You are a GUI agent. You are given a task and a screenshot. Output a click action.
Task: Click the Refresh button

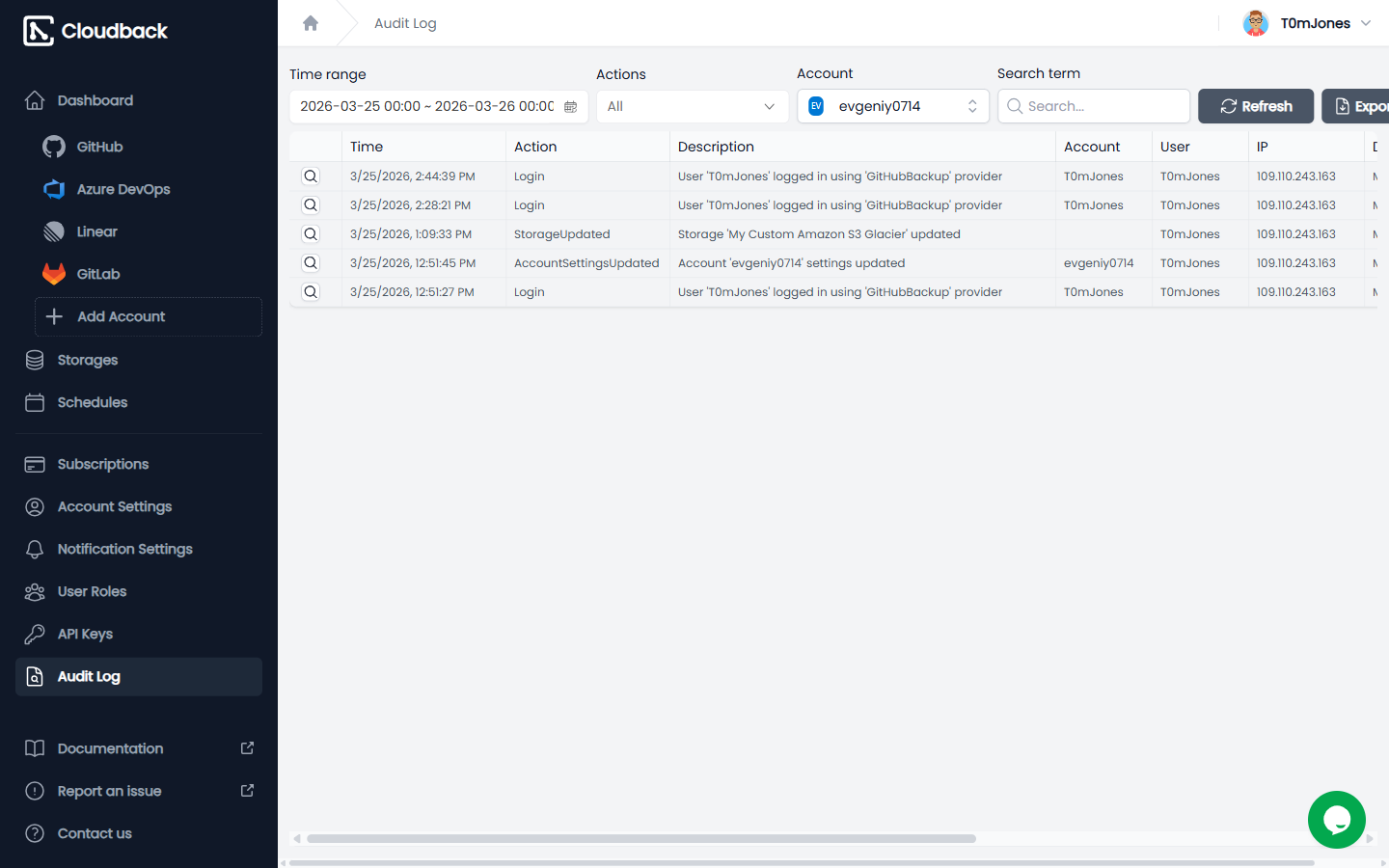[1256, 106]
